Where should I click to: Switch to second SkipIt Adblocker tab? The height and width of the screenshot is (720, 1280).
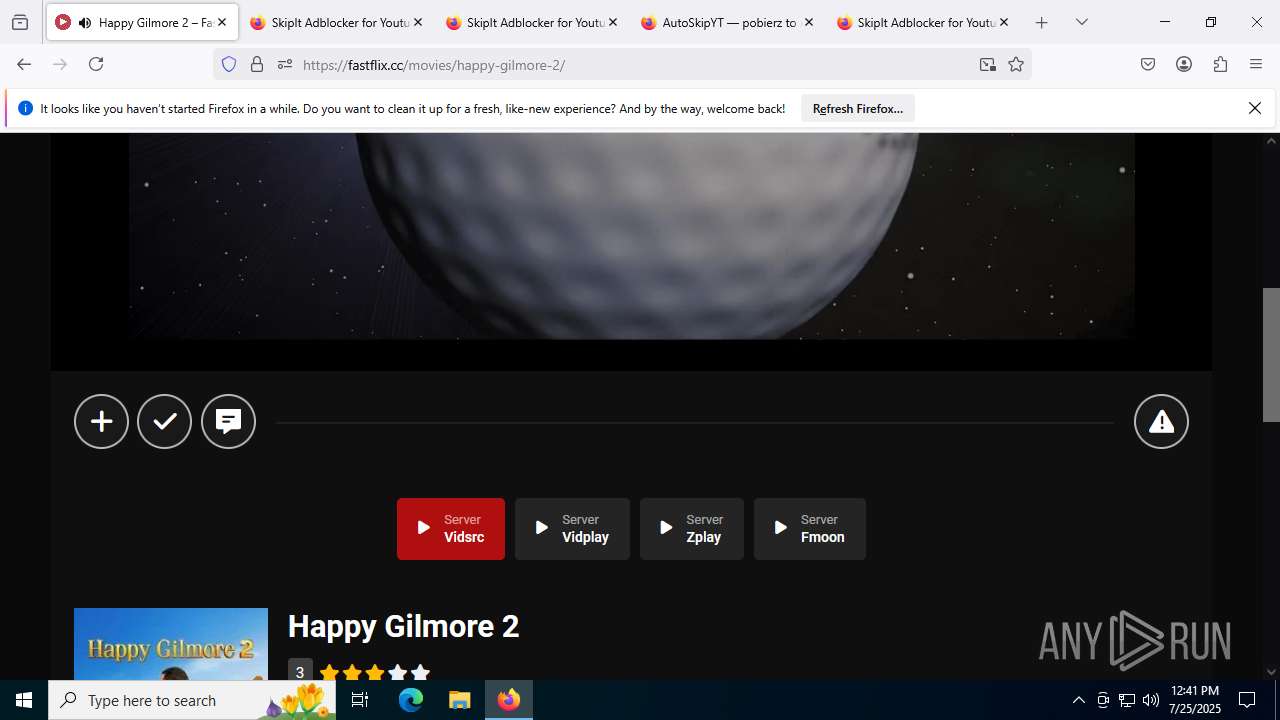[x=532, y=22]
